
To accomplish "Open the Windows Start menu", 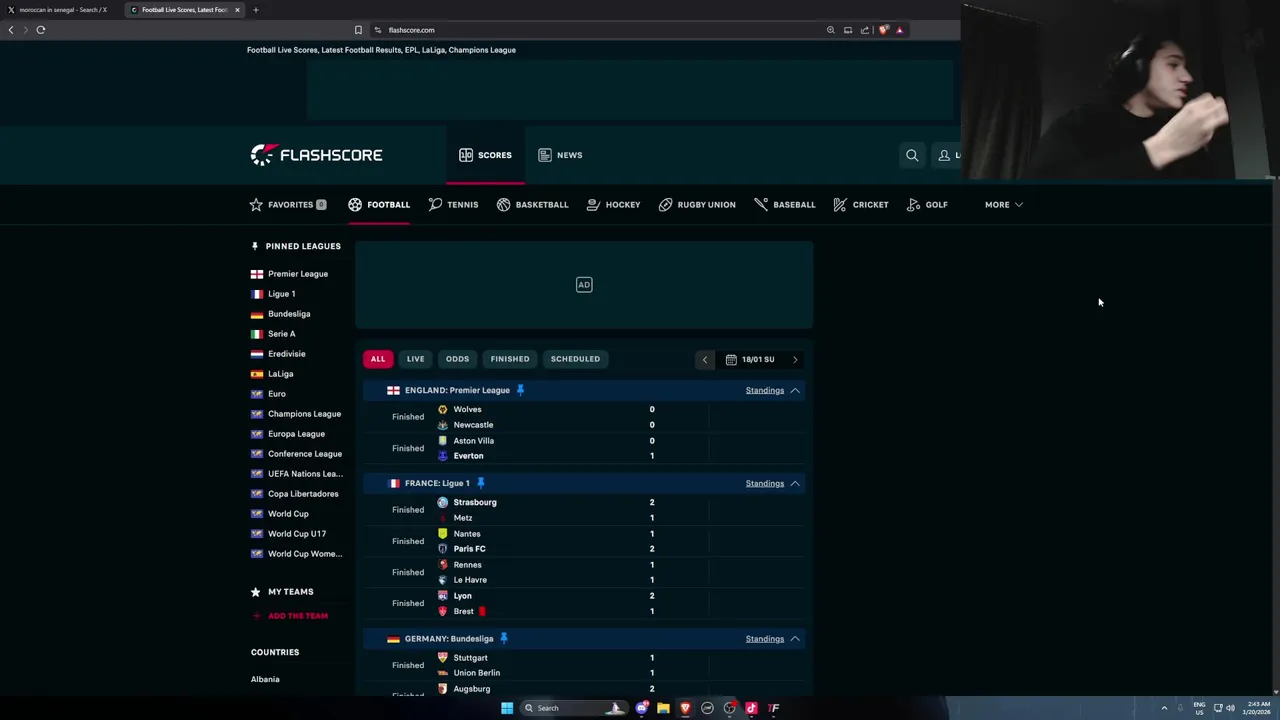I will point(507,708).
